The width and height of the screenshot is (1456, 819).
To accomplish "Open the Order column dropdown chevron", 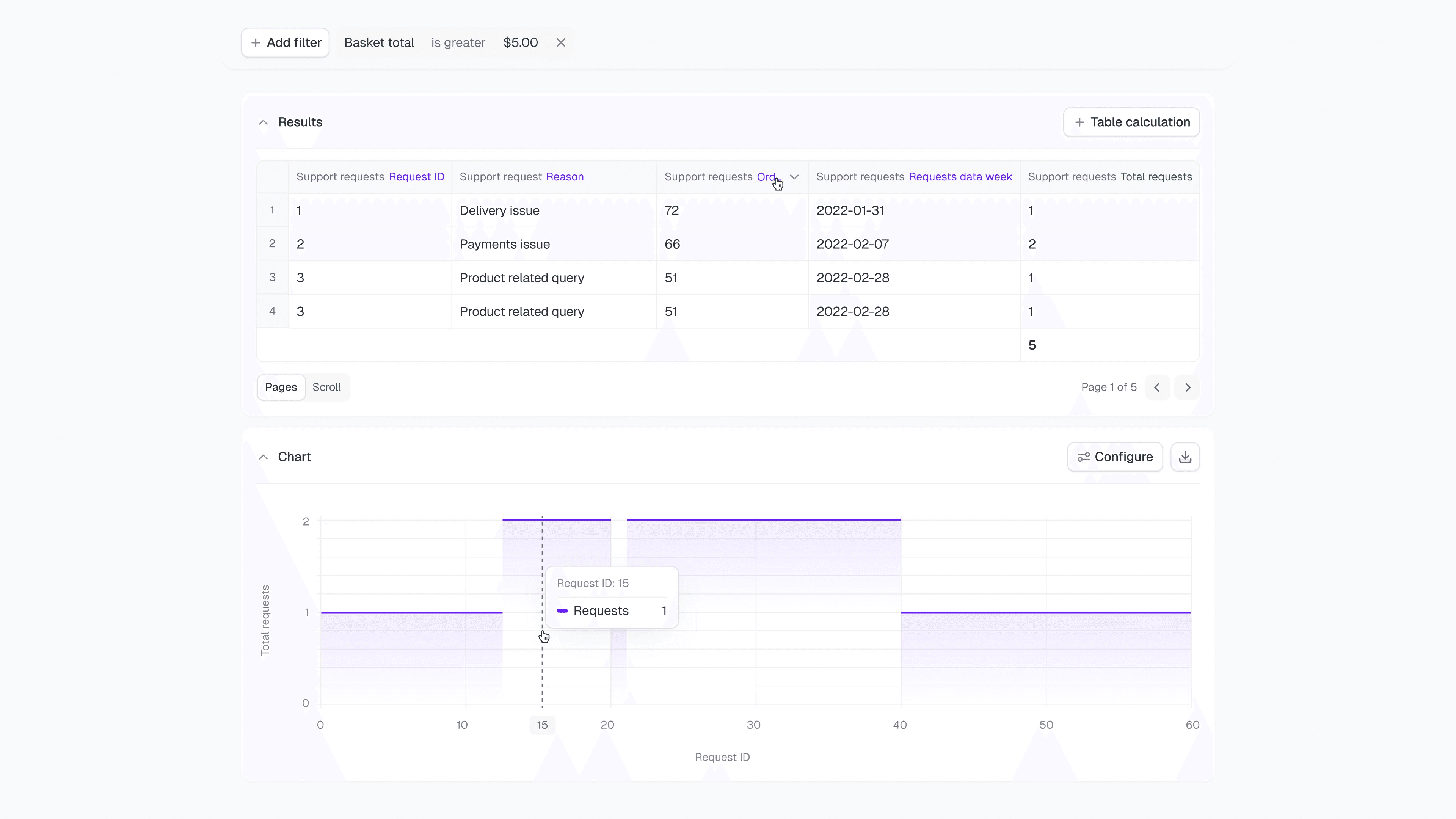I will tap(794, 177).
